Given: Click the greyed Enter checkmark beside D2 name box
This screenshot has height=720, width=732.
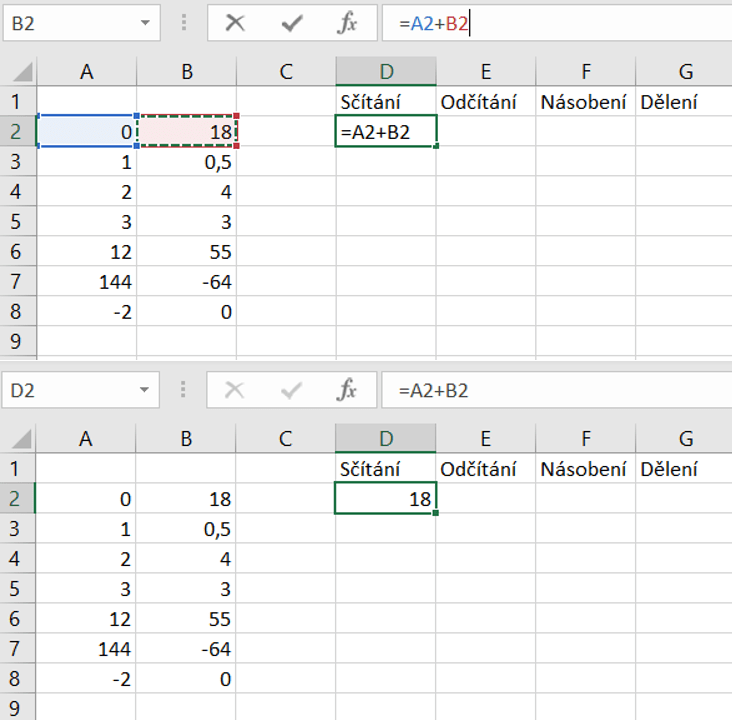Looking at the screenshot, I should point(292,390).
